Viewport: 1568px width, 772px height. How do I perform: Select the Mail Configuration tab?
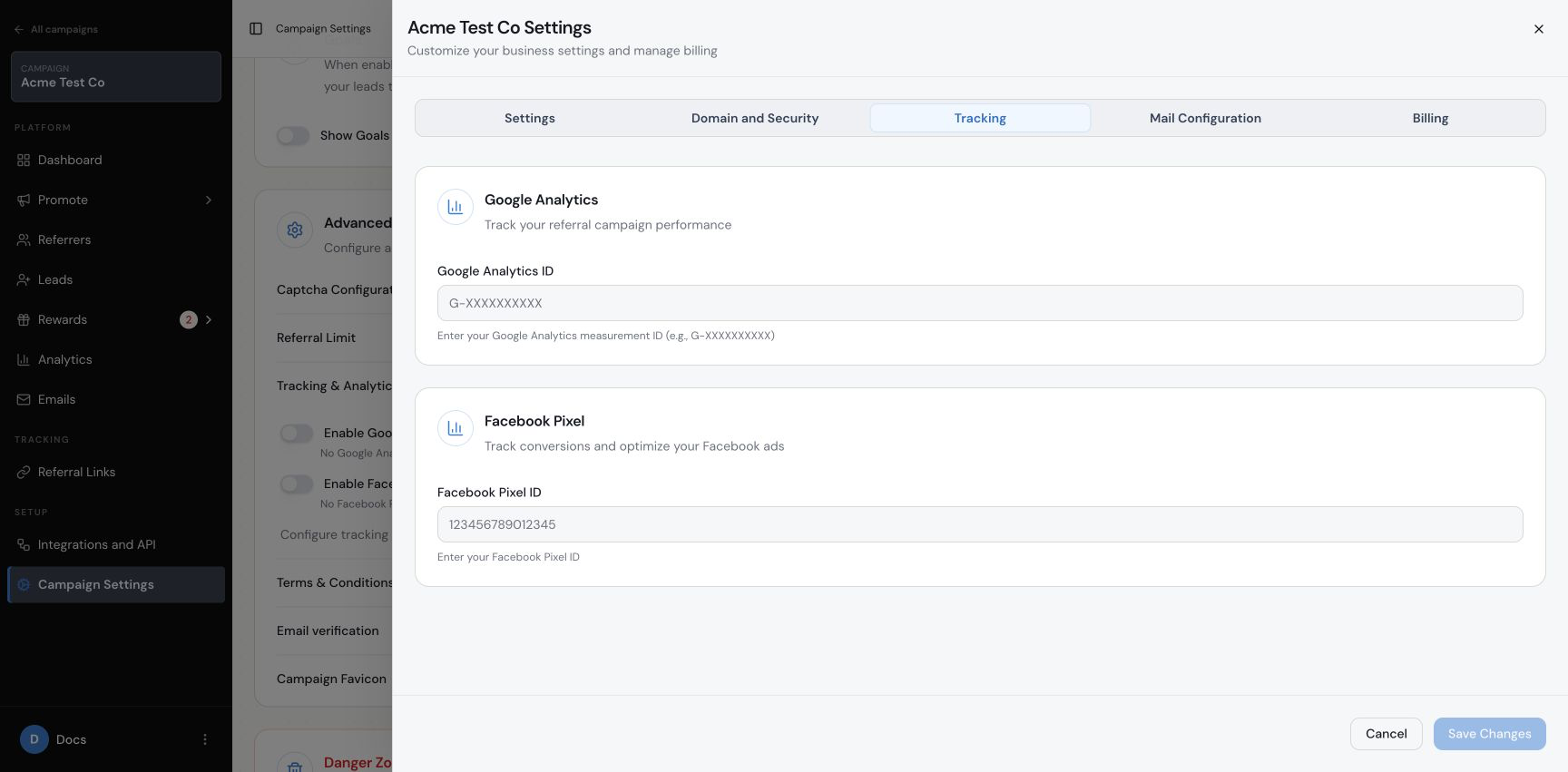pos(1205,118)
